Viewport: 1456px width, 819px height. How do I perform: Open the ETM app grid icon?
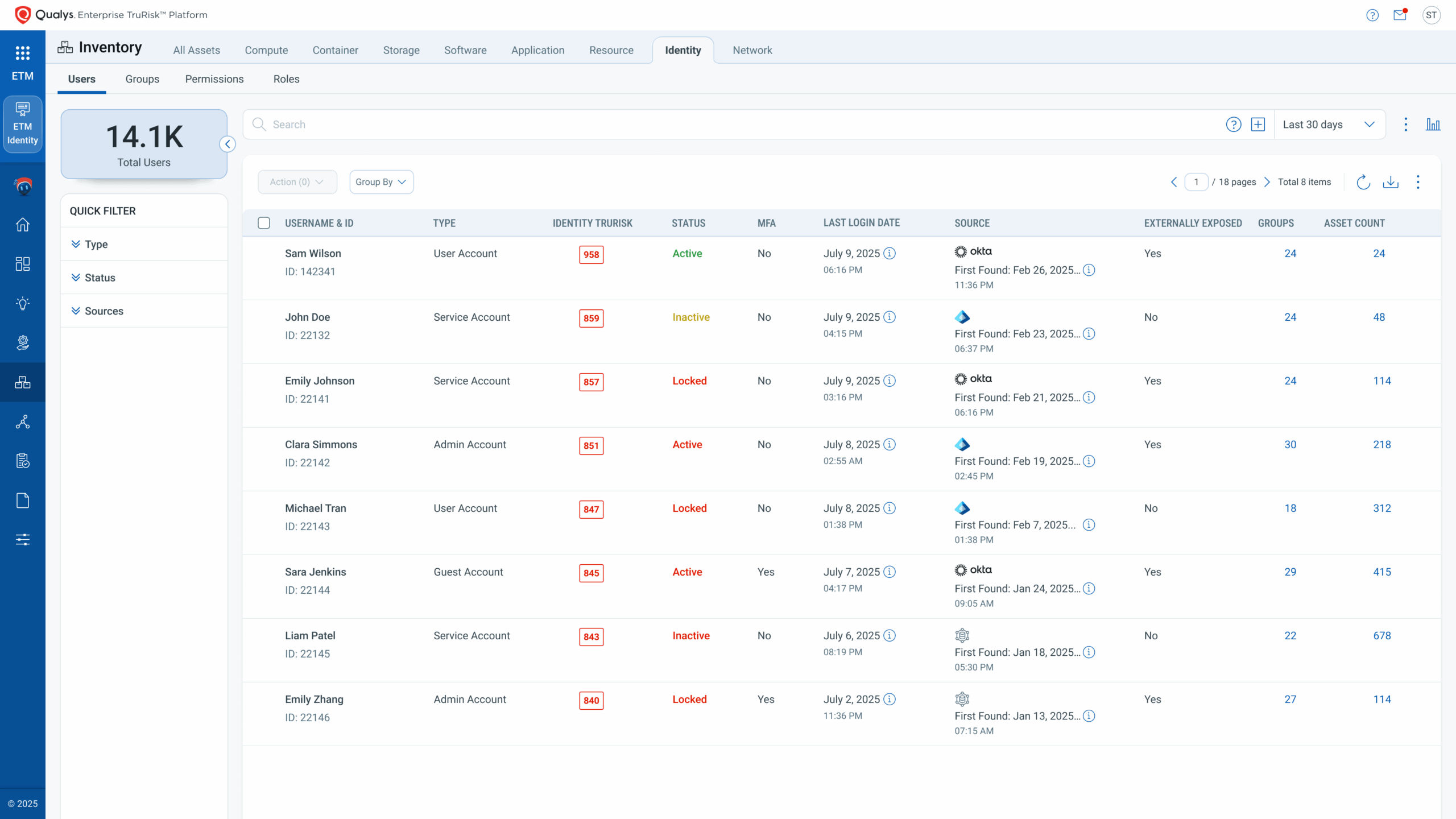point(23,53)
